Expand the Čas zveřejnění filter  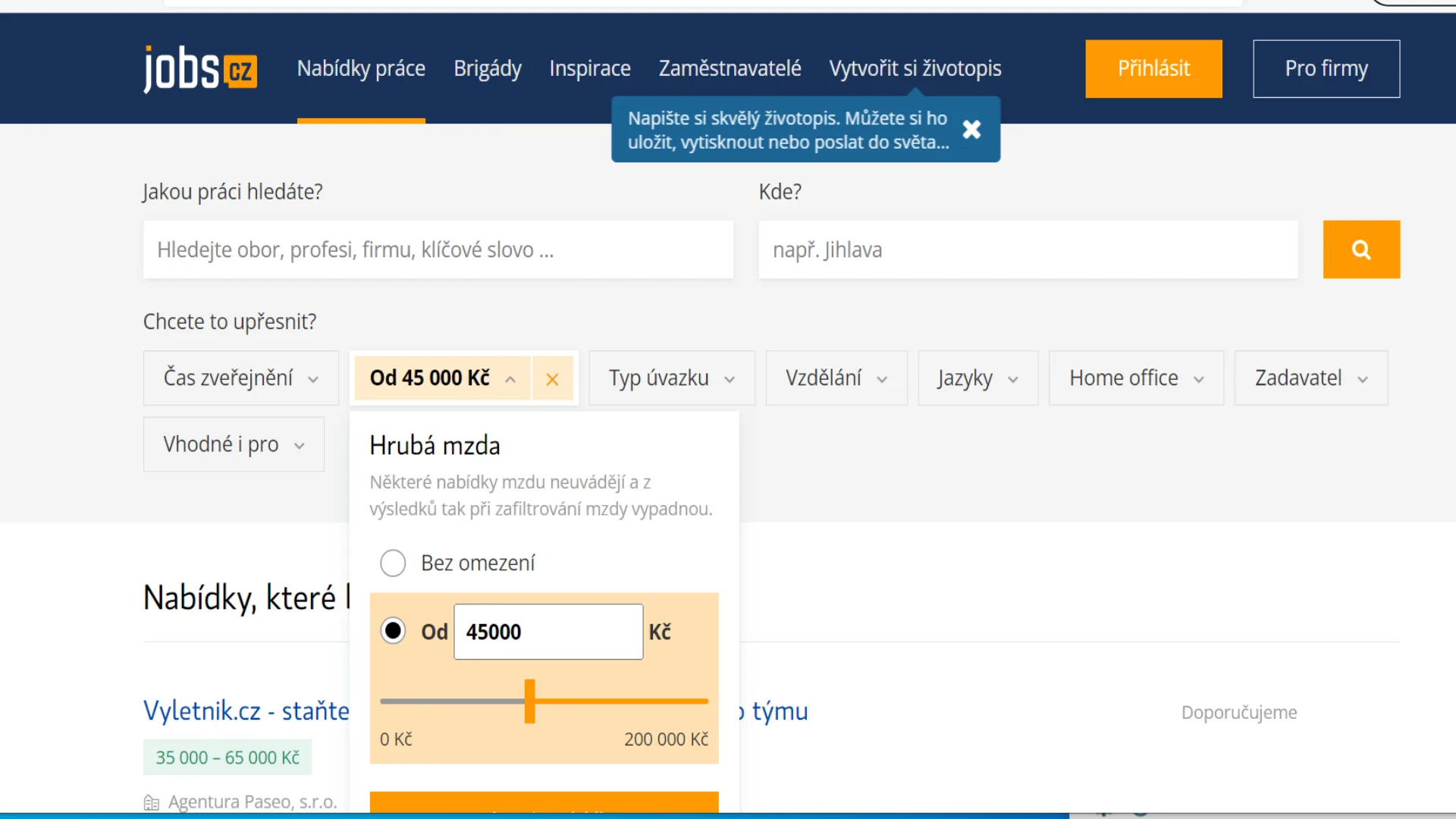click(x=240, y=378)
